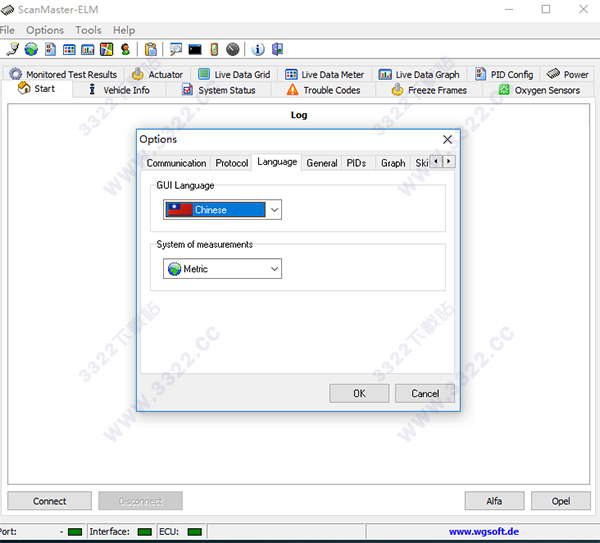Maximize the ScanMaster-ELM window
The image size is (600, 543).
click(x=546, y=9)
